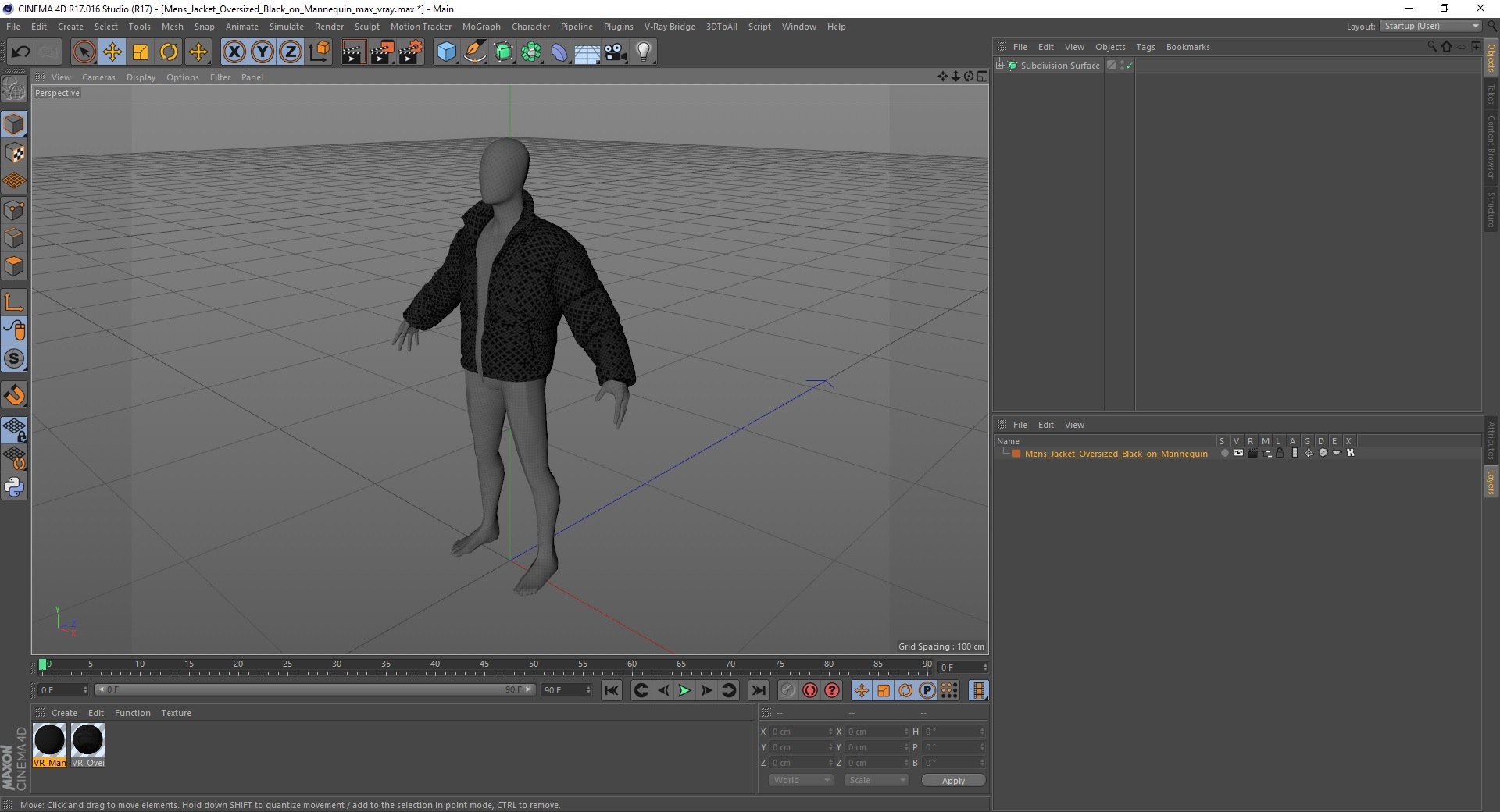Open the Content Browser side tab
The image size is (1500, 812).
tap(1491, 147)
